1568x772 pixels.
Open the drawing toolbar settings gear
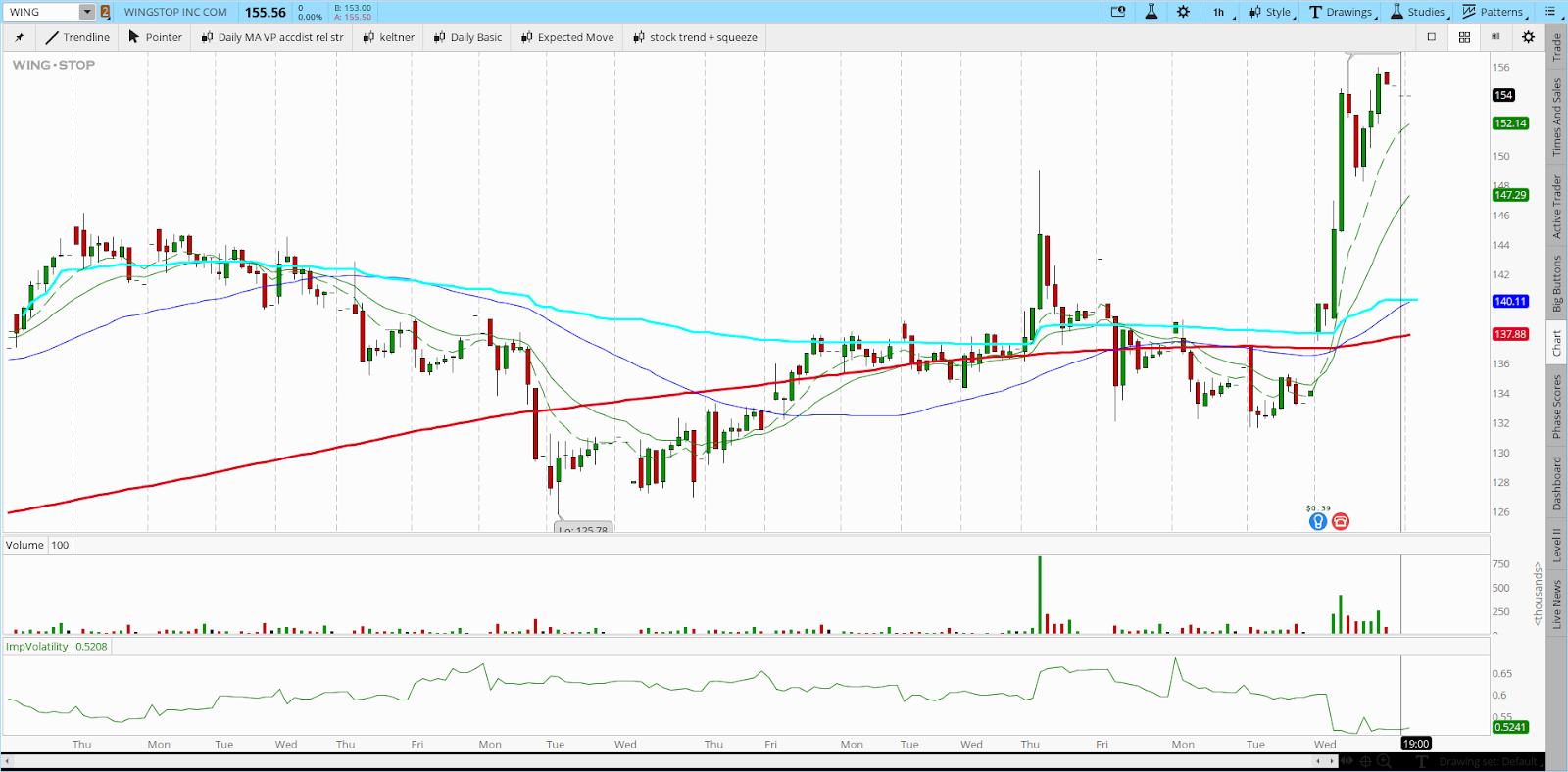(x=1528, y=37)
